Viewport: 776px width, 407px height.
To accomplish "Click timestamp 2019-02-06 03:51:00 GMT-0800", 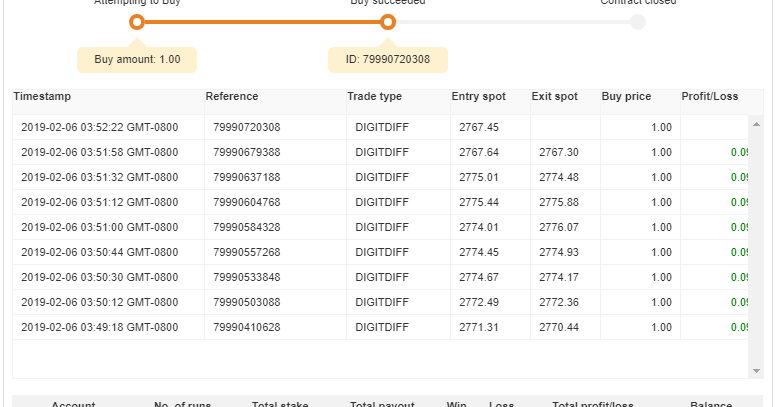I will pyautogui.click(x=99, y=227).
